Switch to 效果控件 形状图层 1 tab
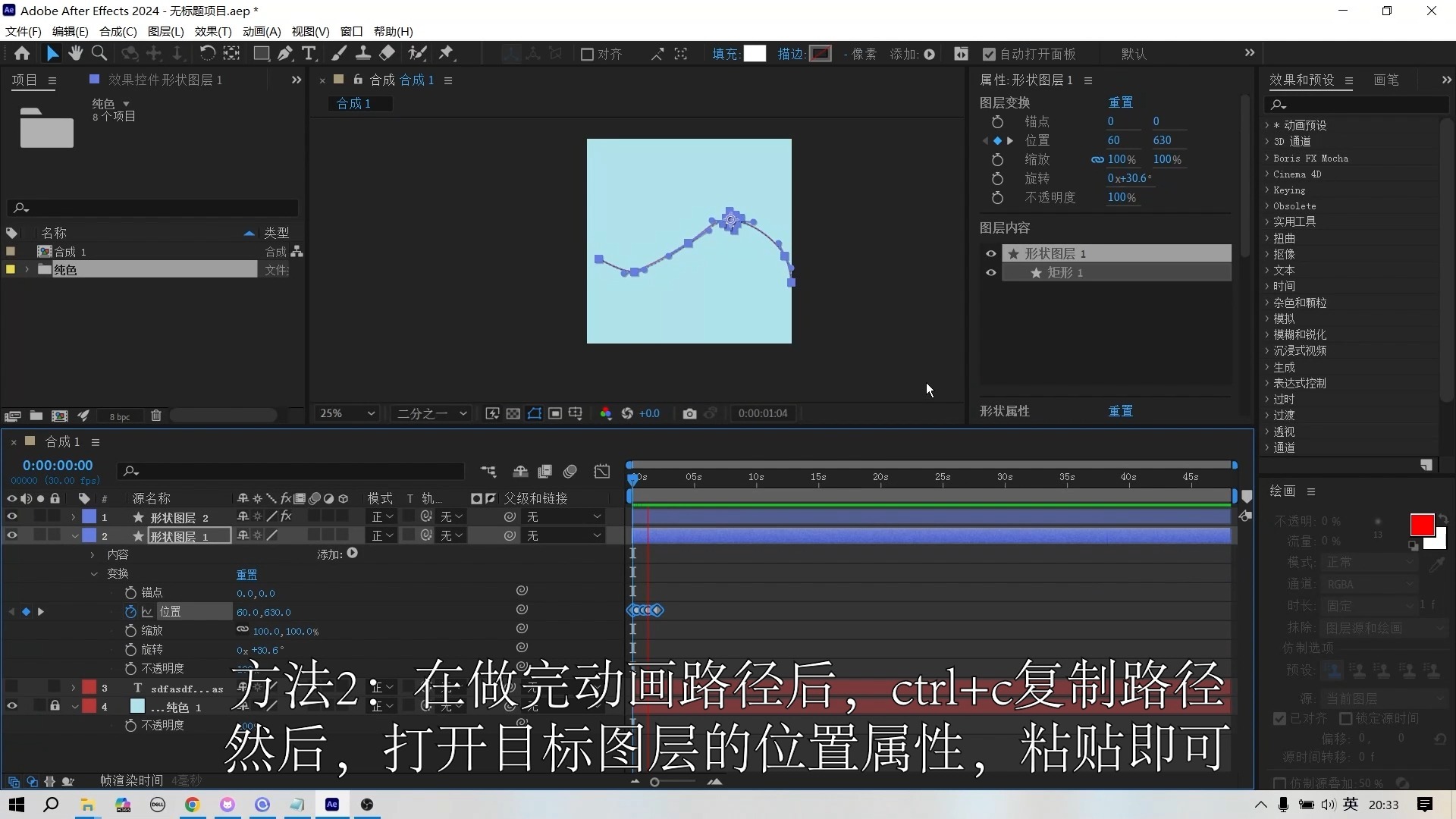 (x=165, y=80)
